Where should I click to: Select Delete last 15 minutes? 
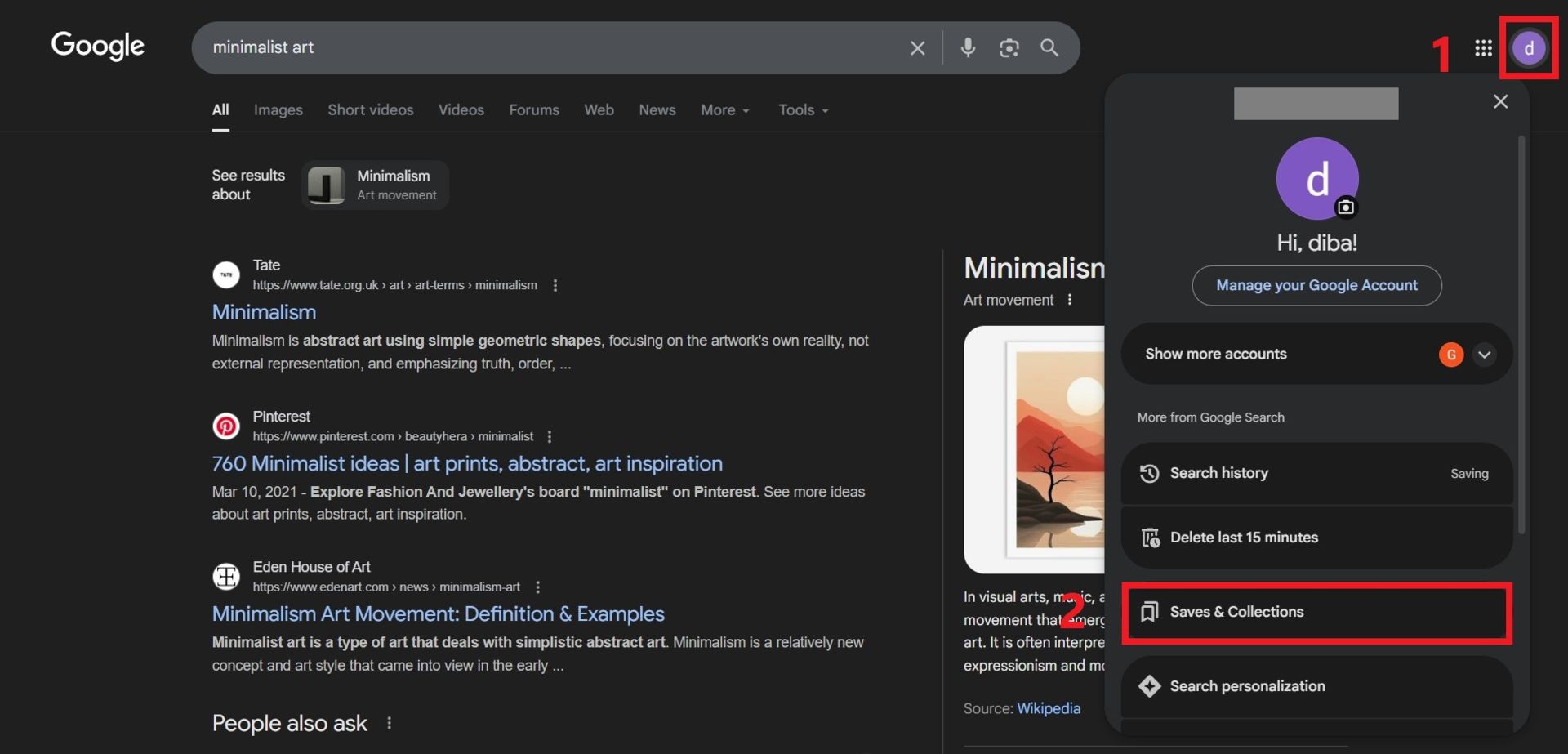coord(1316,538)
